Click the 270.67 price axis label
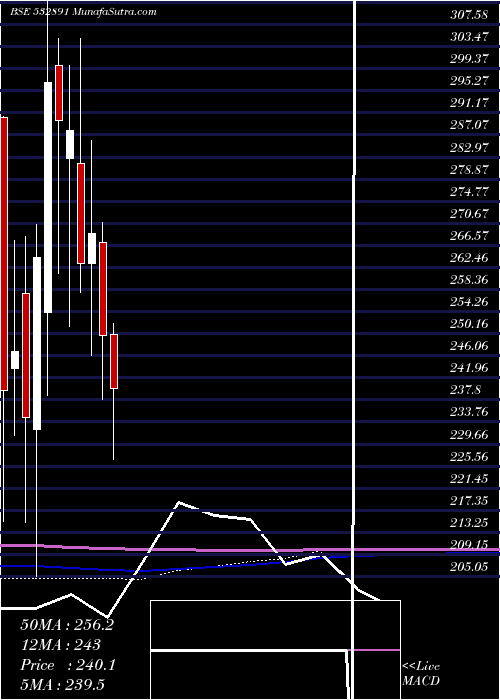This screenshot has height=700, width=500. click(468, 213)
